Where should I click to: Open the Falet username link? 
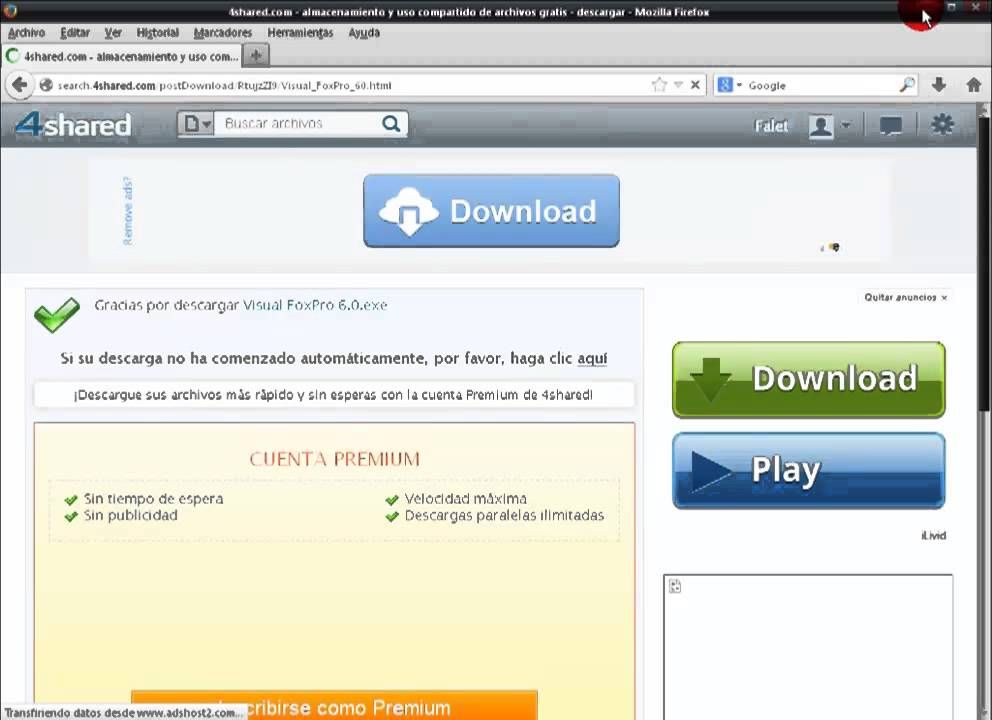(771, 126)
